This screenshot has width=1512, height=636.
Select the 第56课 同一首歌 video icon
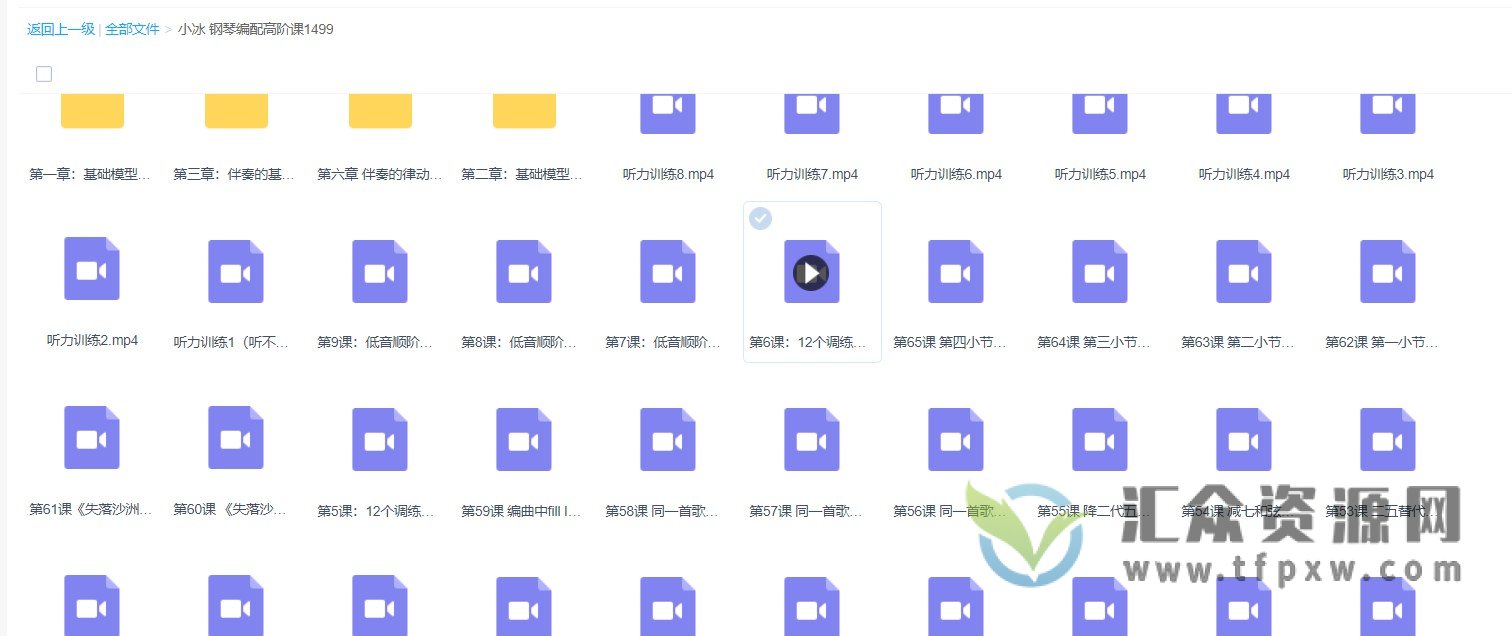tap(955, 437)
